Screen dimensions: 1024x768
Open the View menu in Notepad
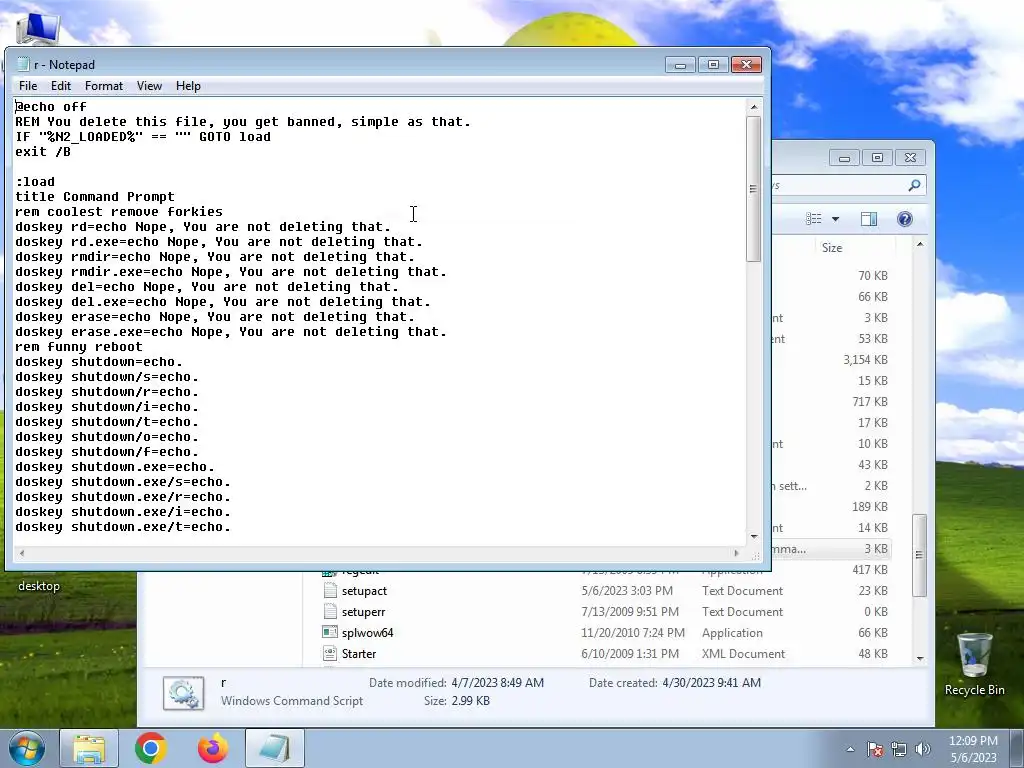click(149, 86)
